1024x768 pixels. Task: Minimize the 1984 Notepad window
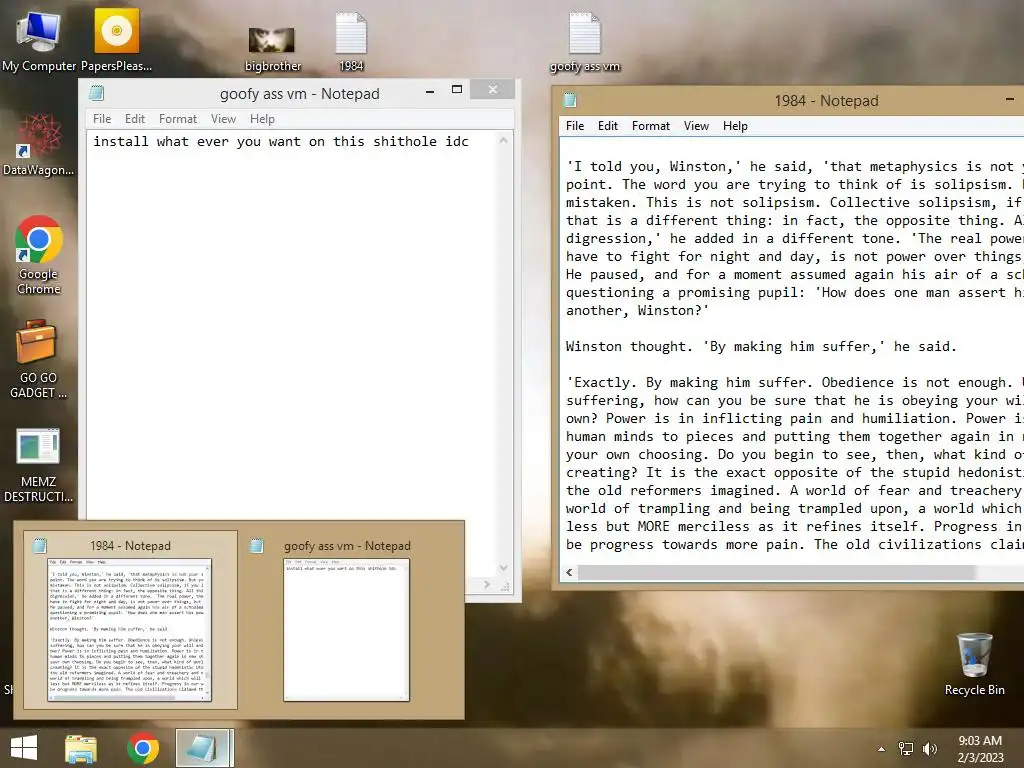(x=1010, y=99)
